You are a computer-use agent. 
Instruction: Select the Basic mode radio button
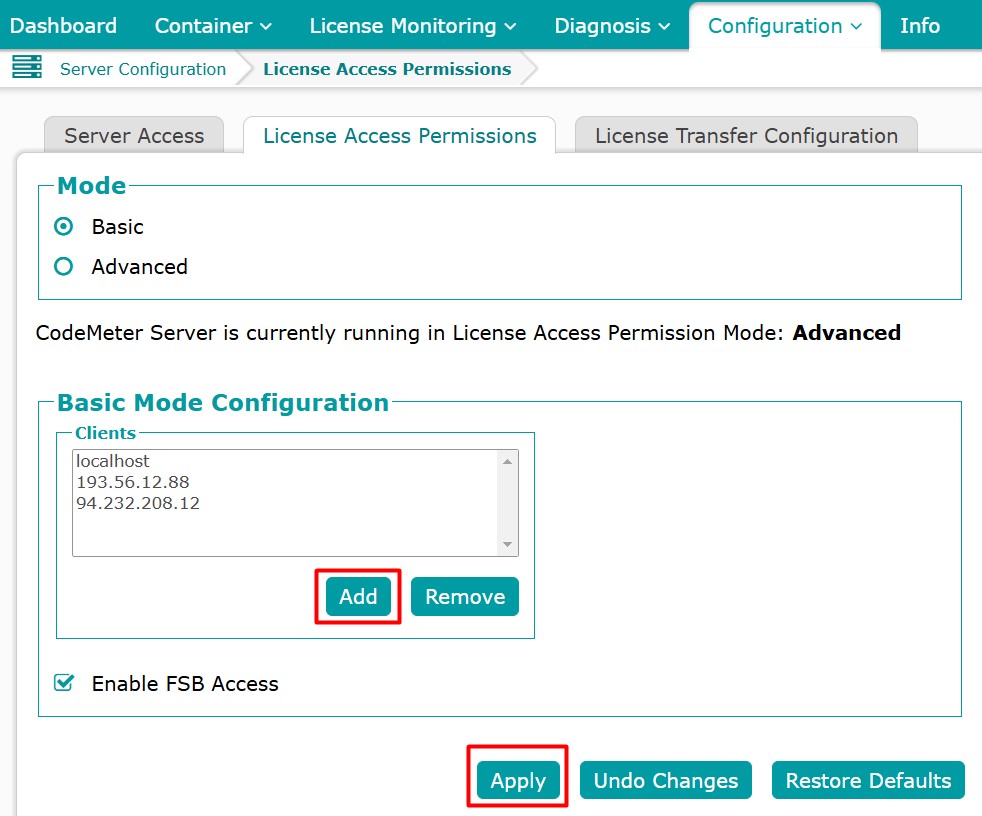click(64, 227)
